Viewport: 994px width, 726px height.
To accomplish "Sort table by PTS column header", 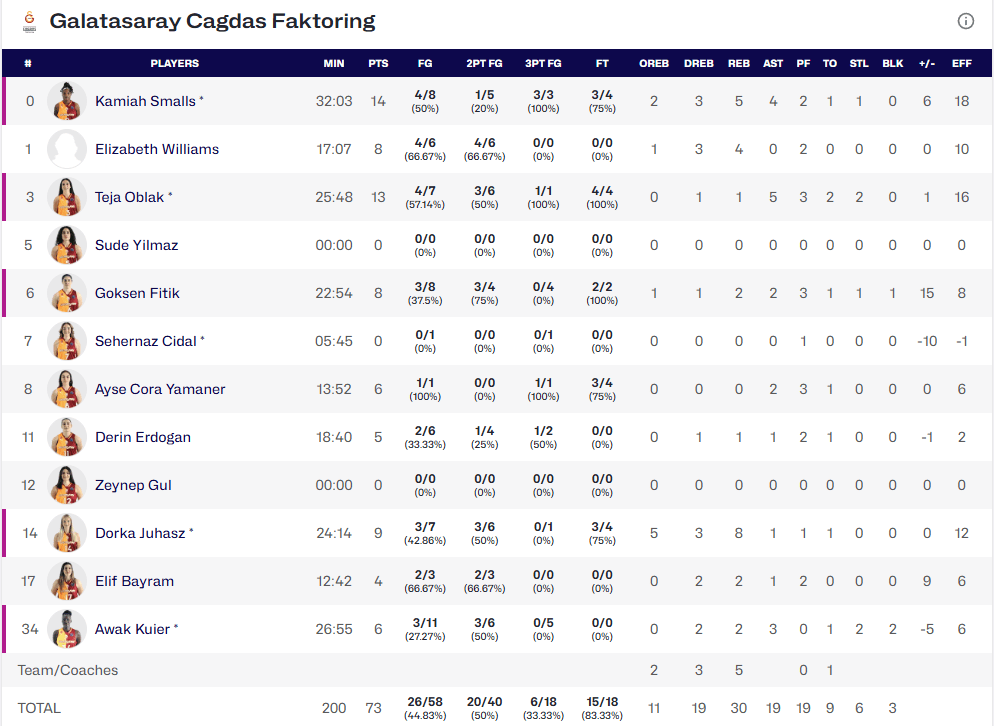I will pos(378,63).
